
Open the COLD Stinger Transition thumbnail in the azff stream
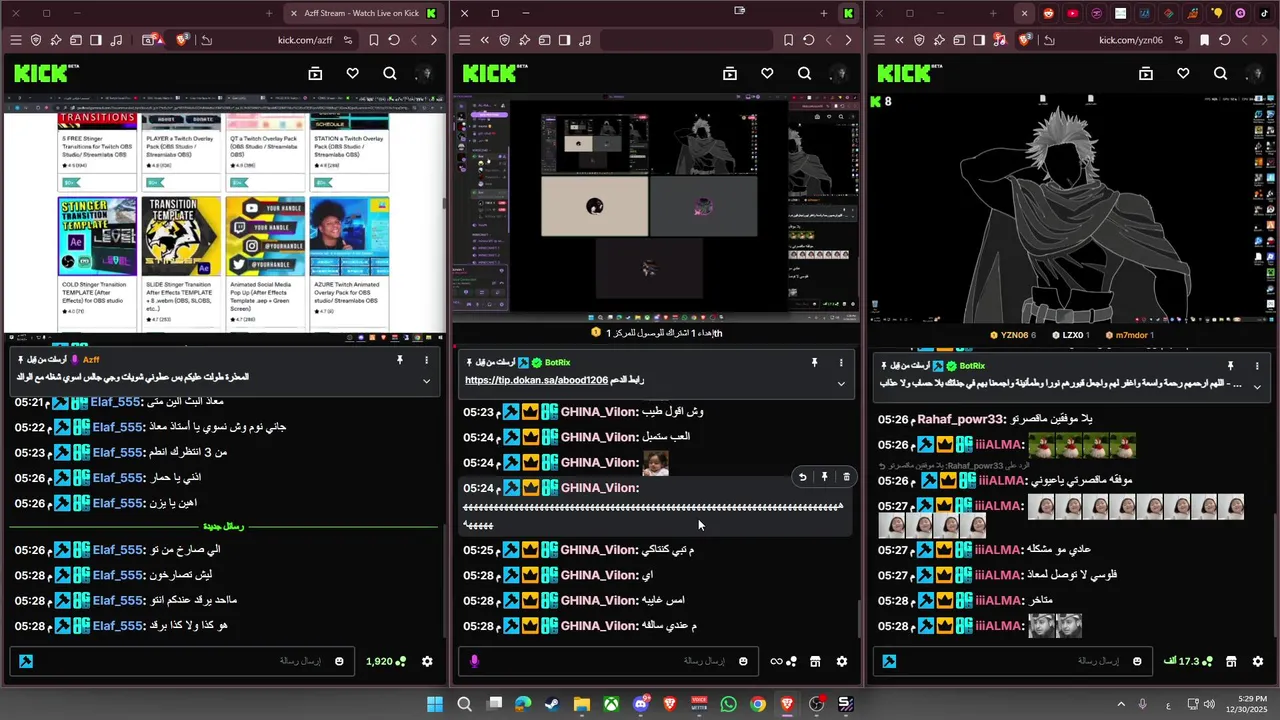pyautogui.click(x=97, y=236)
